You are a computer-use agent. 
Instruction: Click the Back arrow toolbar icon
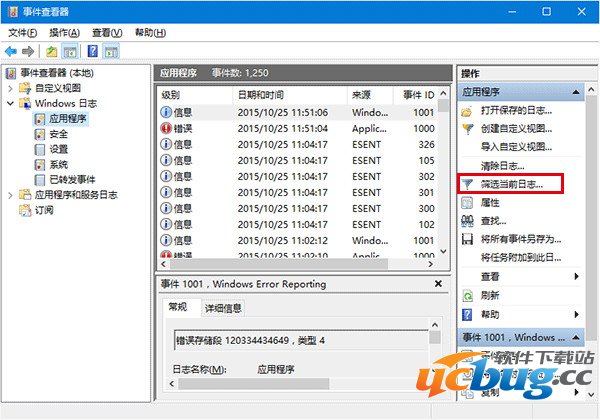(11, 51)
